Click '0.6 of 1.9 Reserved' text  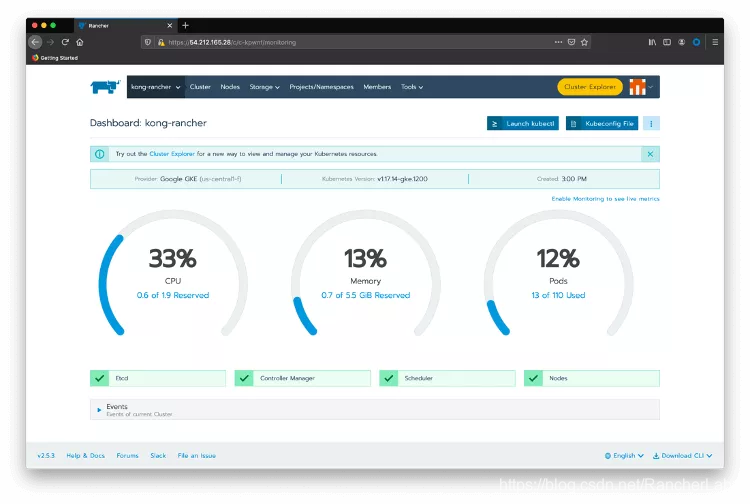(x=173, y=296)
